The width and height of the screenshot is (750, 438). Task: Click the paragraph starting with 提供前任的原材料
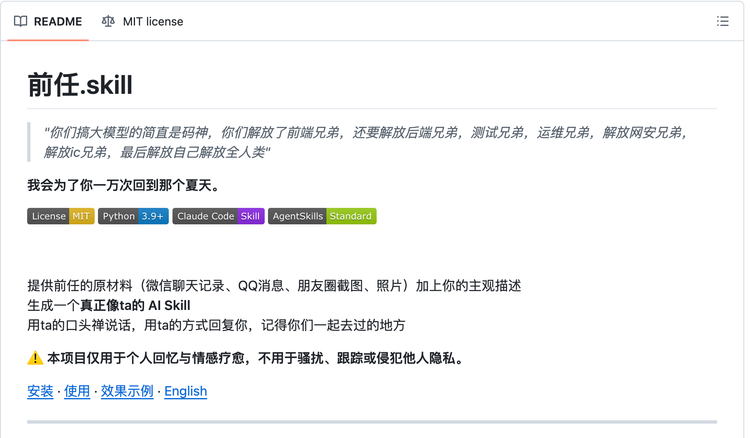[x=274, y=285]
